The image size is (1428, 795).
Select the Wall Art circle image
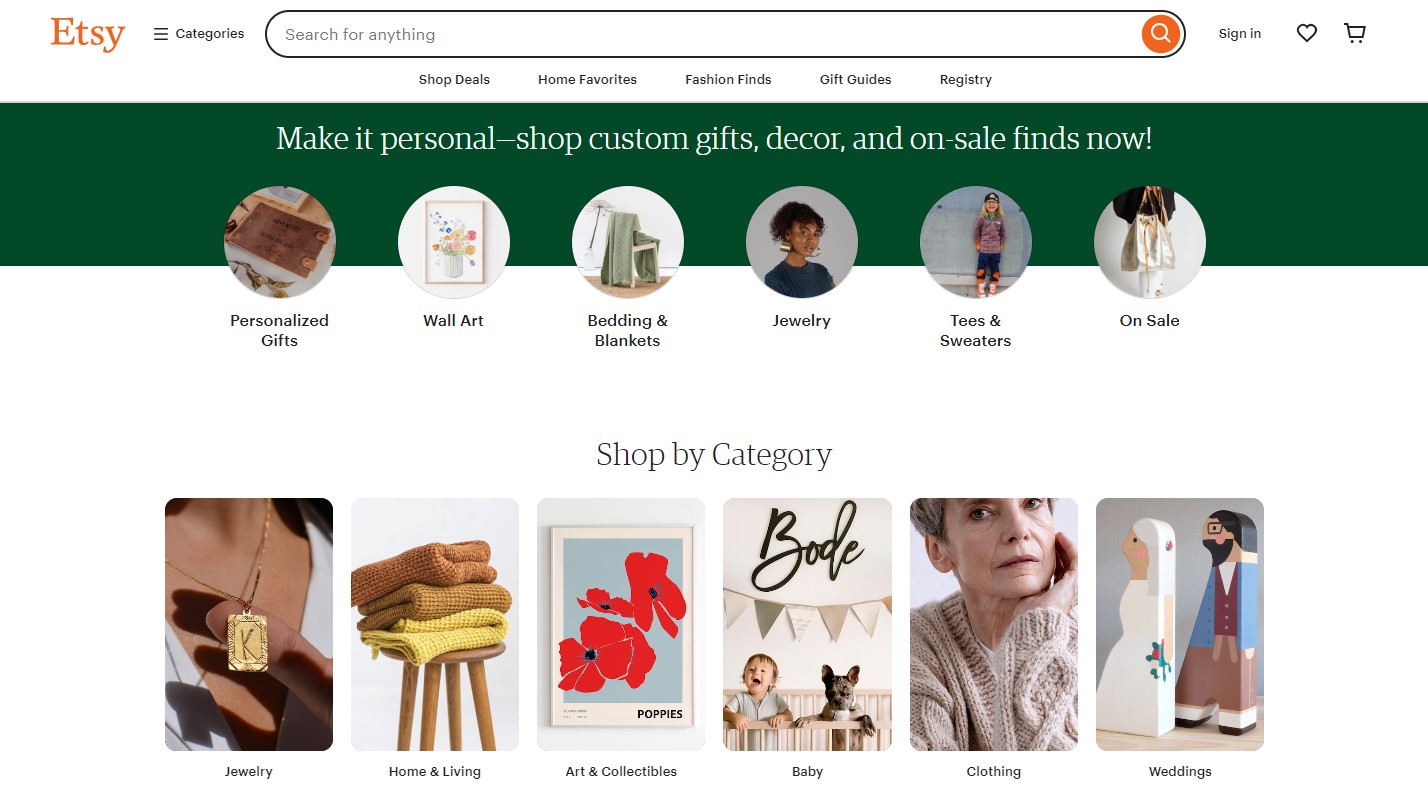click(454, 242)
